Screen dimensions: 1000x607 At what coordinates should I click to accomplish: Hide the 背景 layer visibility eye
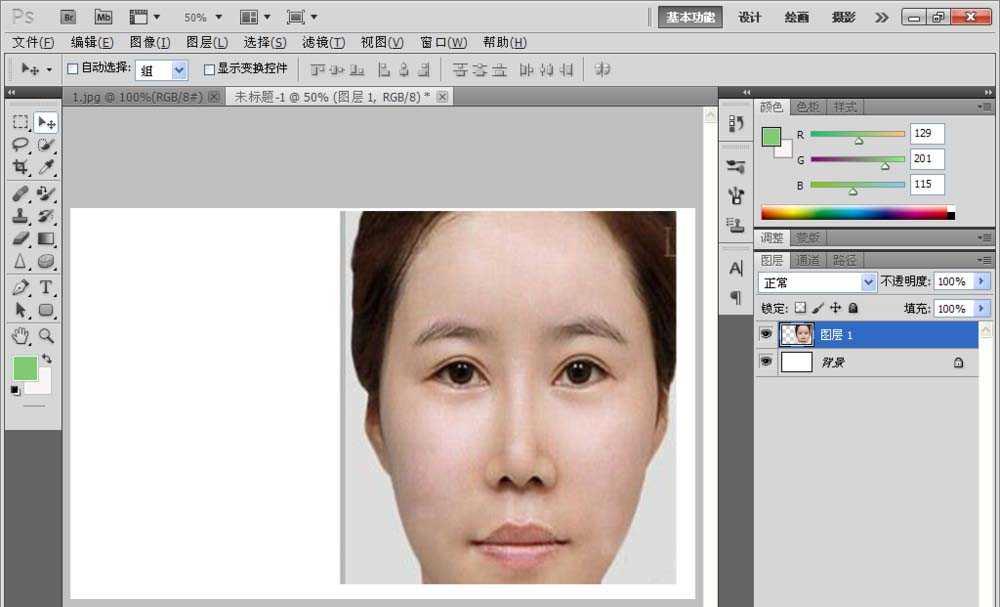(766, 361)
